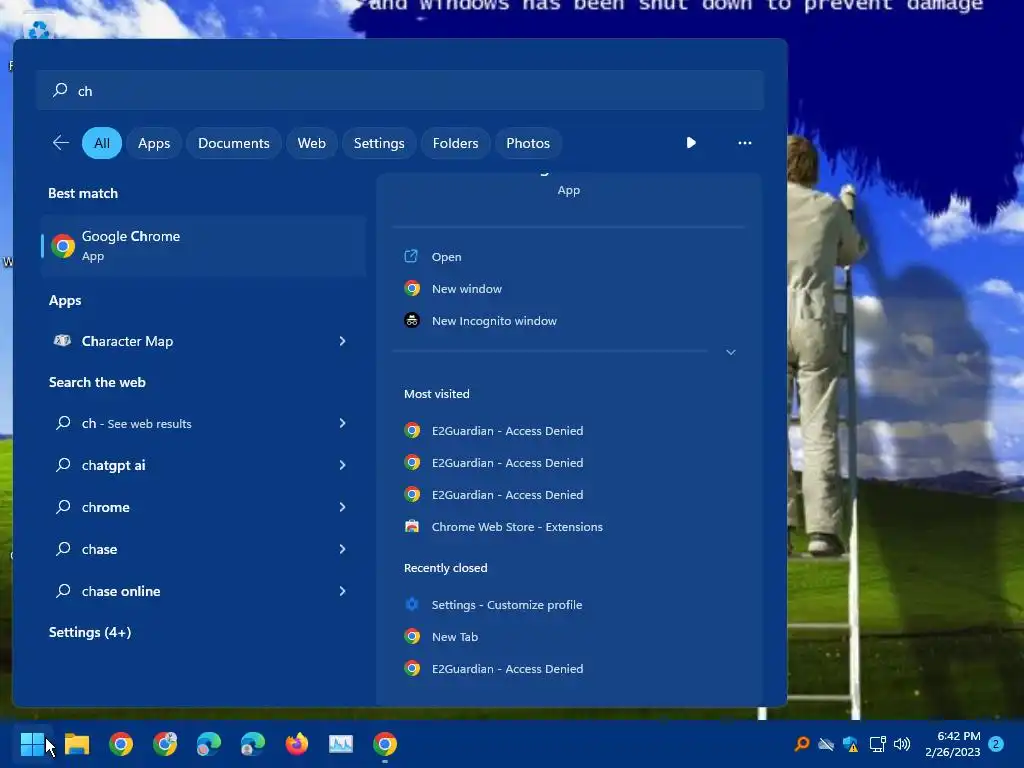
Task: Reopen the New Tab entry
Action: 455,637
